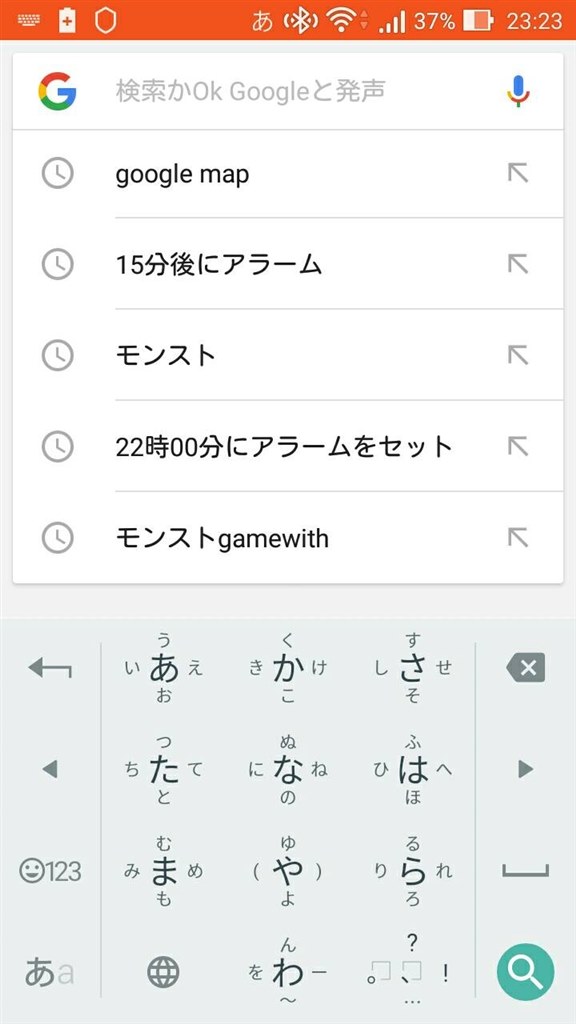This screenshot has height=1024, width=576.
Task: Toggle the あa input mode key
Action: [x=49, y=972]
